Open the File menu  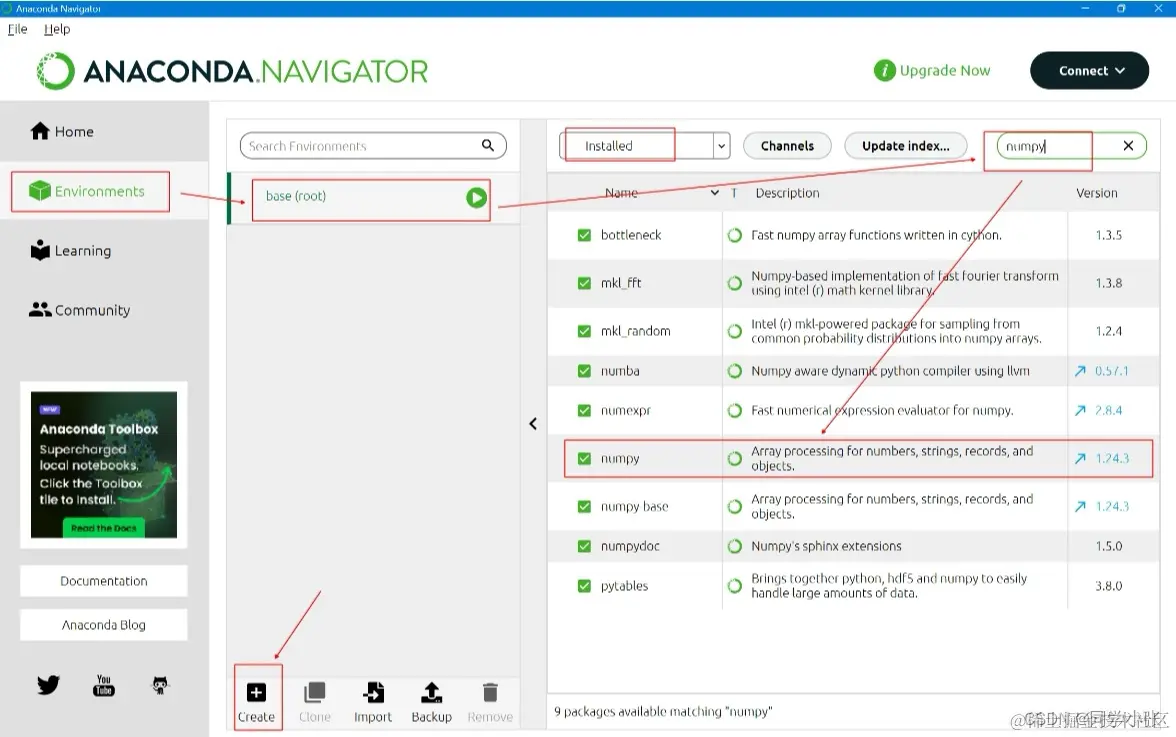point(17,29)
